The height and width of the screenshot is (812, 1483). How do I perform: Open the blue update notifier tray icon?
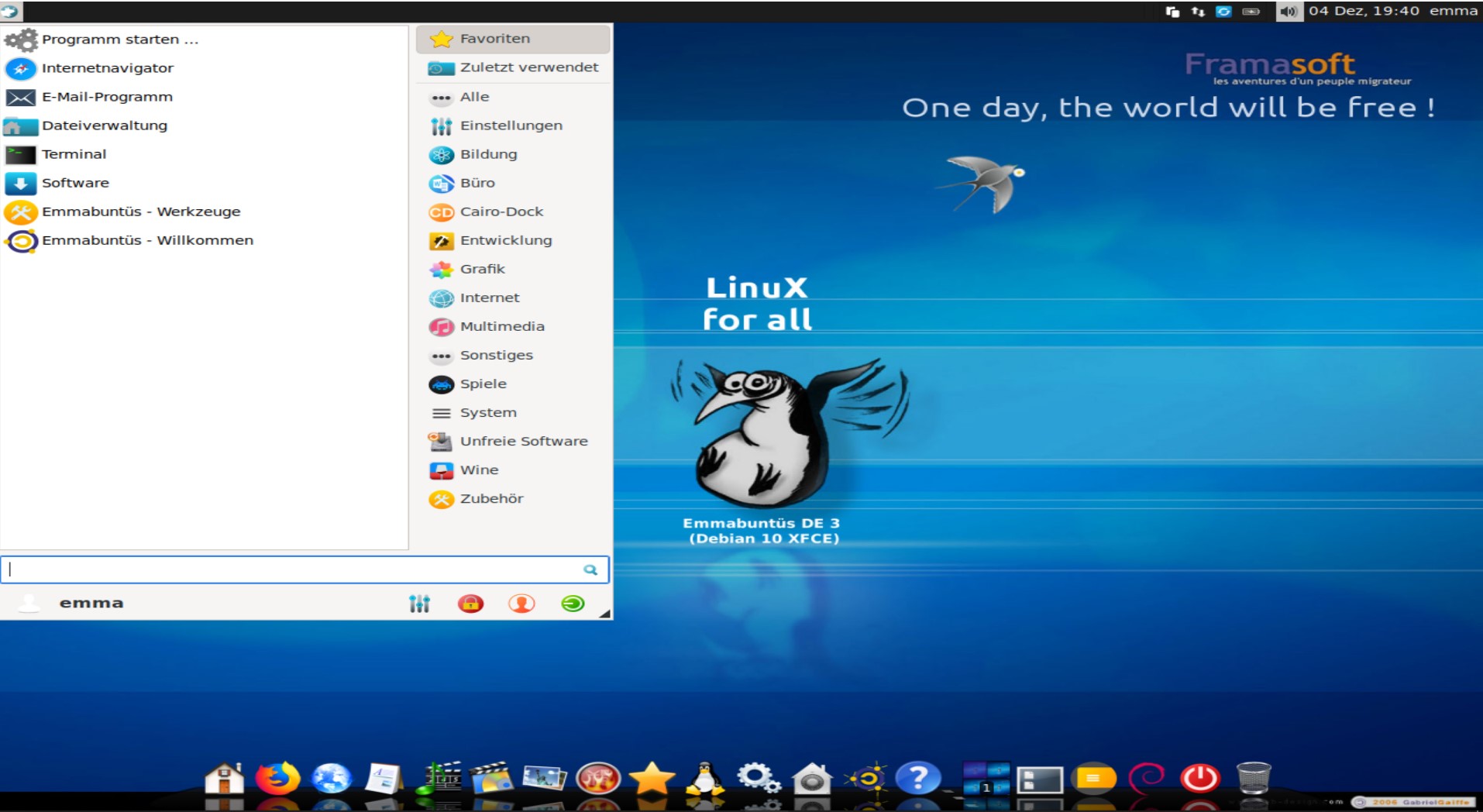point(1223,12)
